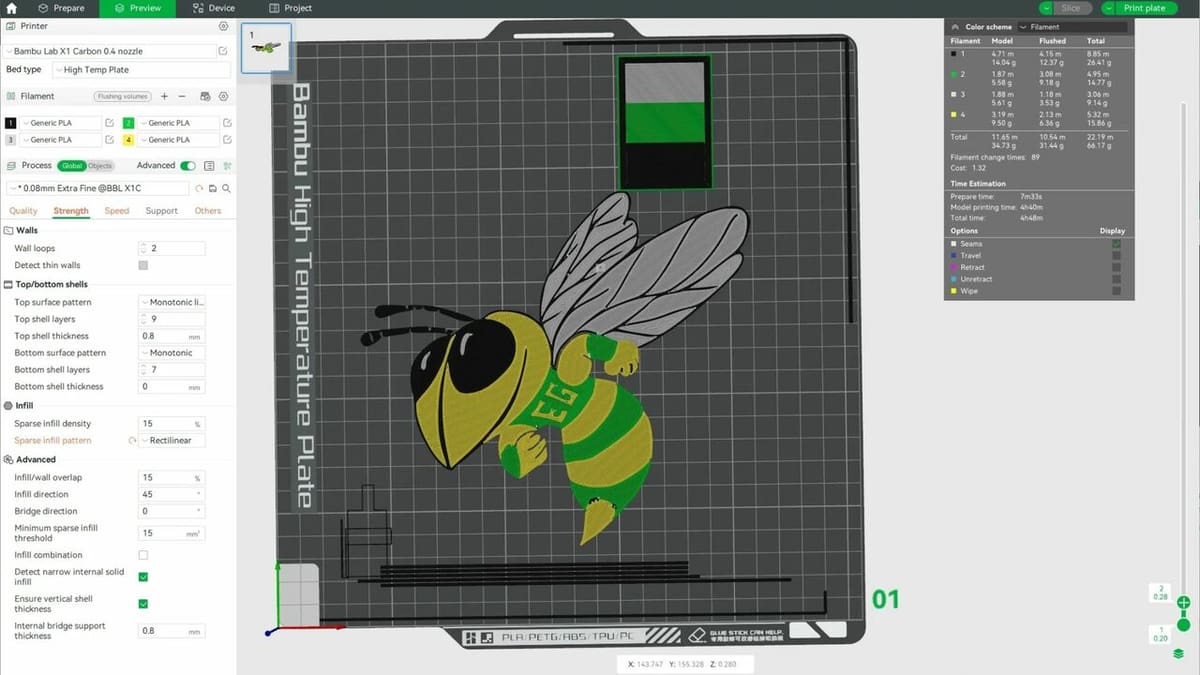Click Wall loops value field

coord(172,248)
